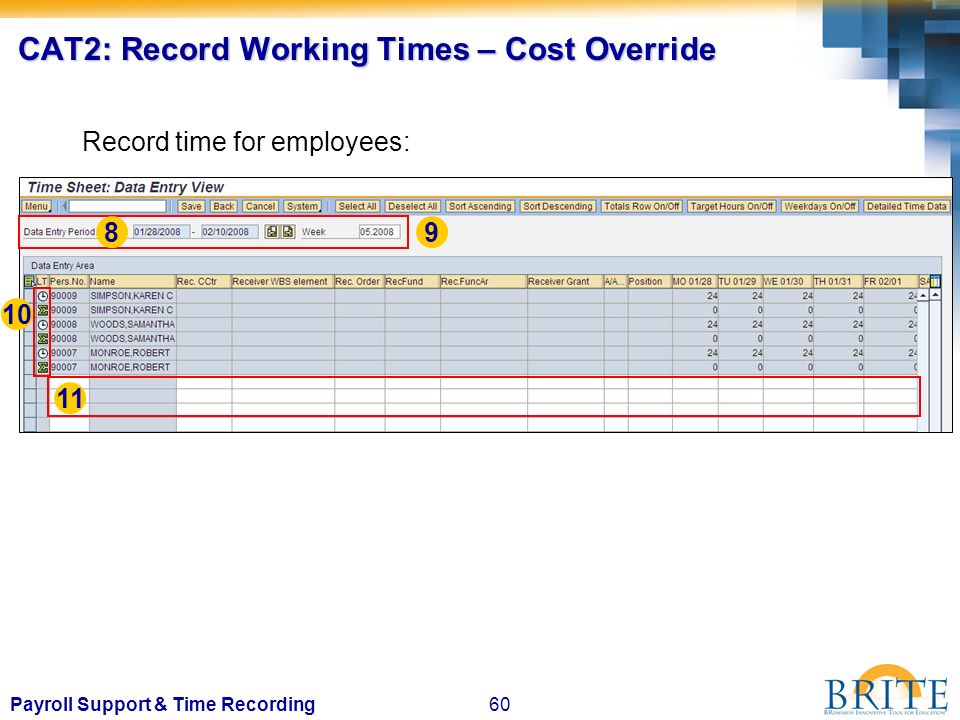Click TH 01/31 hours for first MONROE row
This screenshot has width=960, height=720.
(x=838, y=353)
